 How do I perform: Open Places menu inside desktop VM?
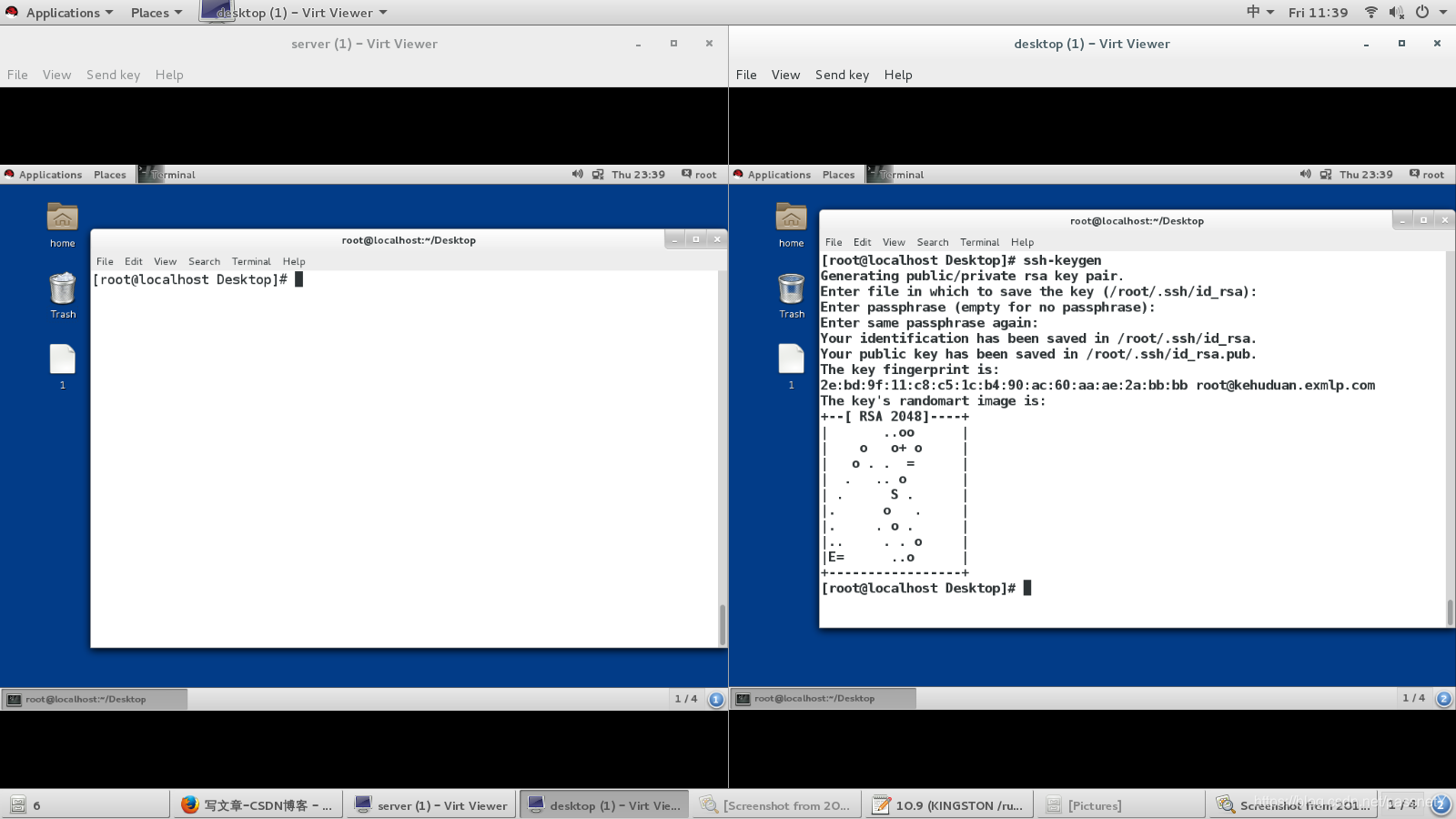click(x=838, y=174)
